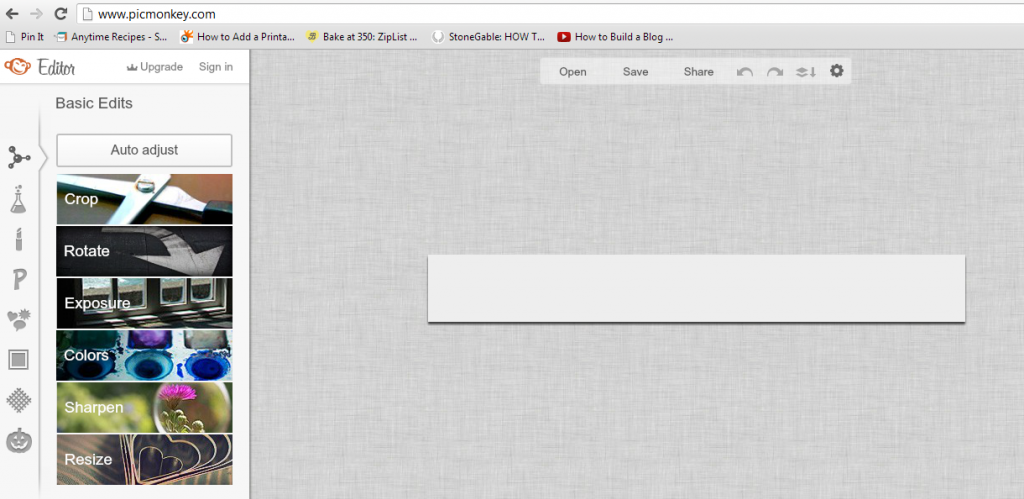Open the Exposure panel
The image size is (1024, 499).
(x=144, y=303)
